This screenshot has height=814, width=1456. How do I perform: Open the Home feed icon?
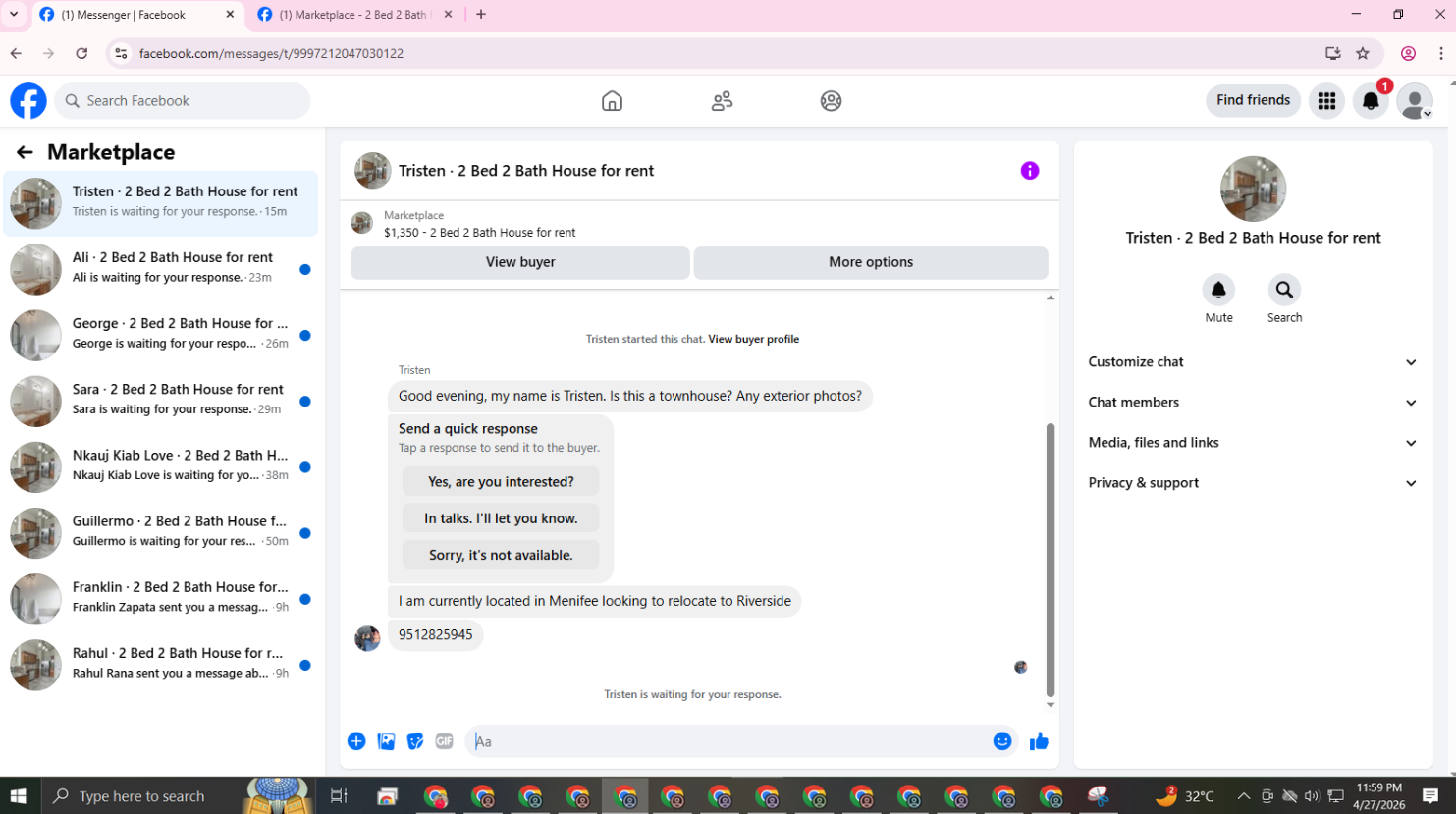coord(612,101)
